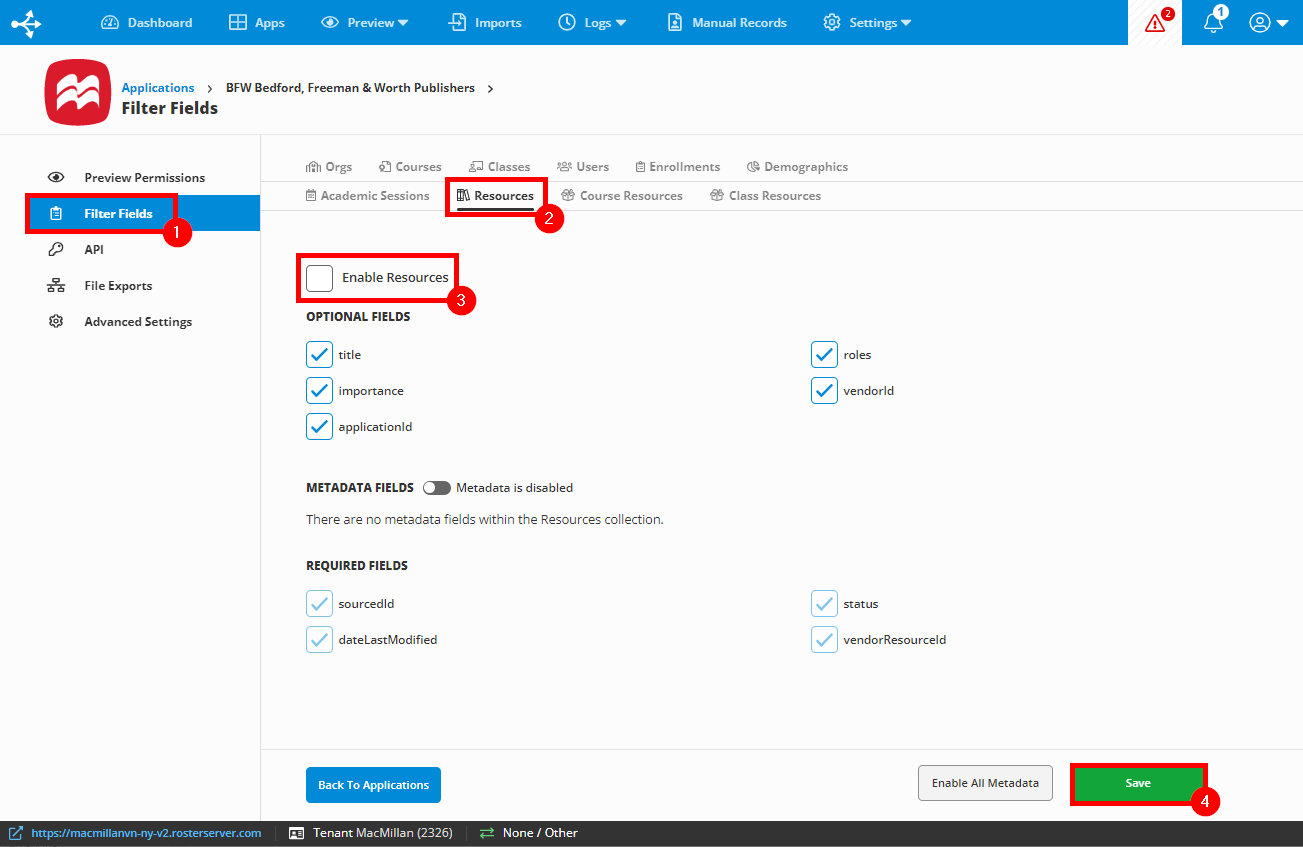Open File Exports from the sidebar
The height and width of the screenshot is (847, 1303).
(55, 285)
